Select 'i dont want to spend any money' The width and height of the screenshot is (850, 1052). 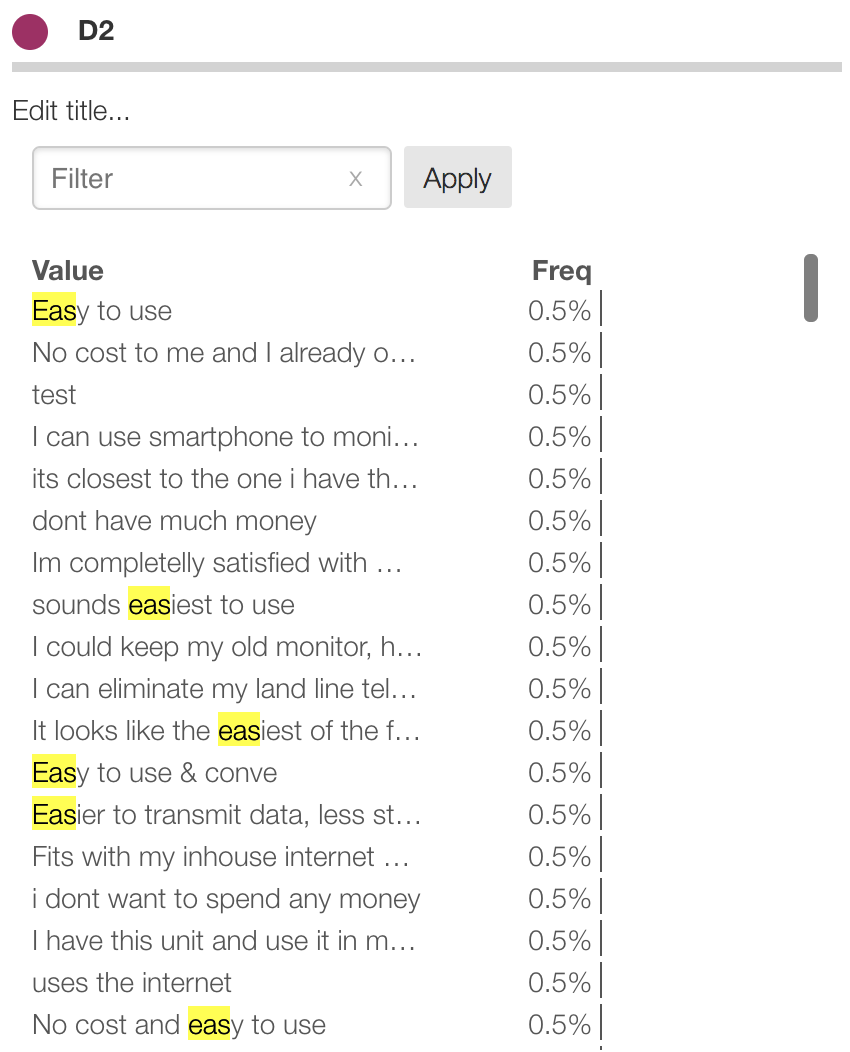click(x=226, y=899)
